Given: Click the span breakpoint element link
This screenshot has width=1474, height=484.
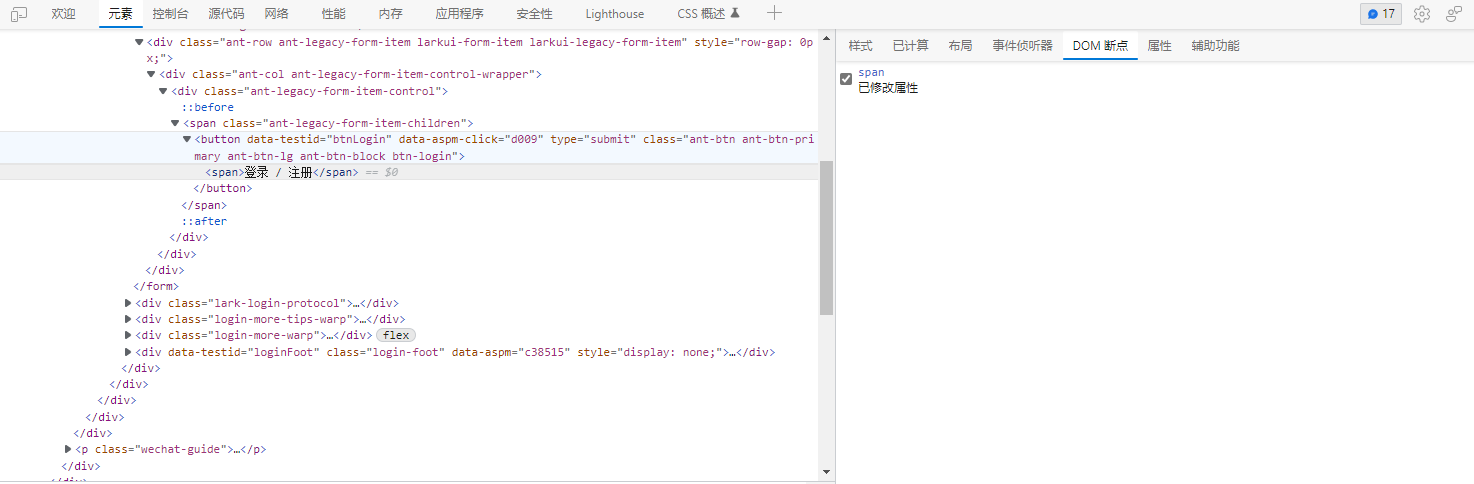Looking at the screenshot, I should [x=871, y=73].
